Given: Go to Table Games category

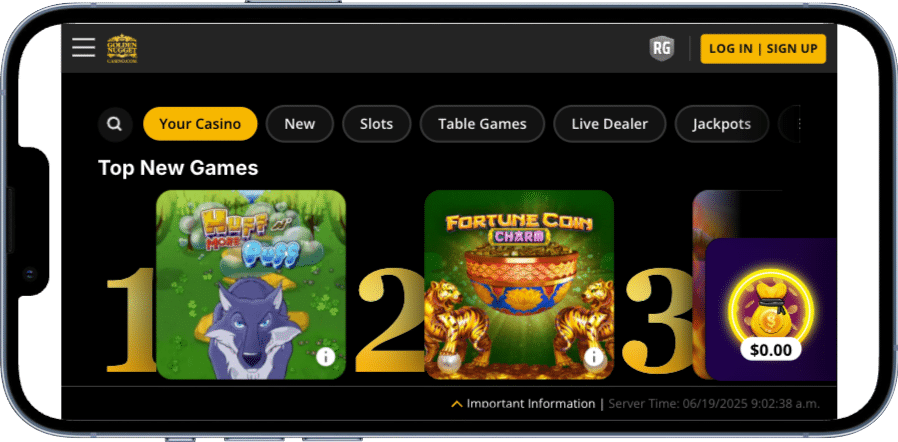Looking at the screenshot, I should click(482, 124).
